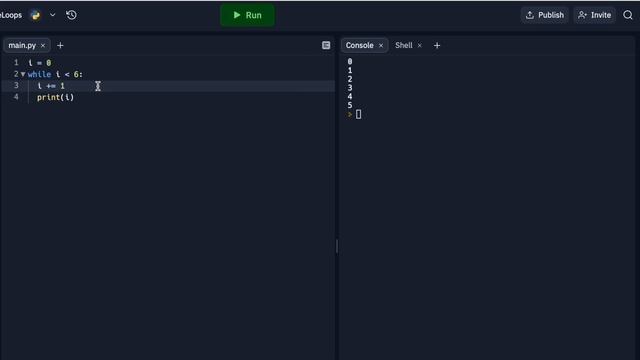
Task: Run the Python program
Action: pos(247,15)
